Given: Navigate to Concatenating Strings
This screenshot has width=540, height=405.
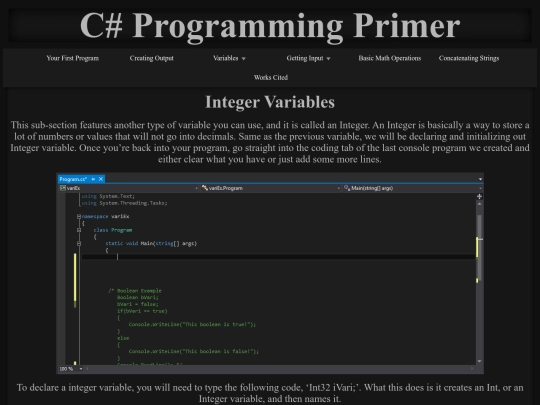Looking at the screenshot, I should (469, 58).
